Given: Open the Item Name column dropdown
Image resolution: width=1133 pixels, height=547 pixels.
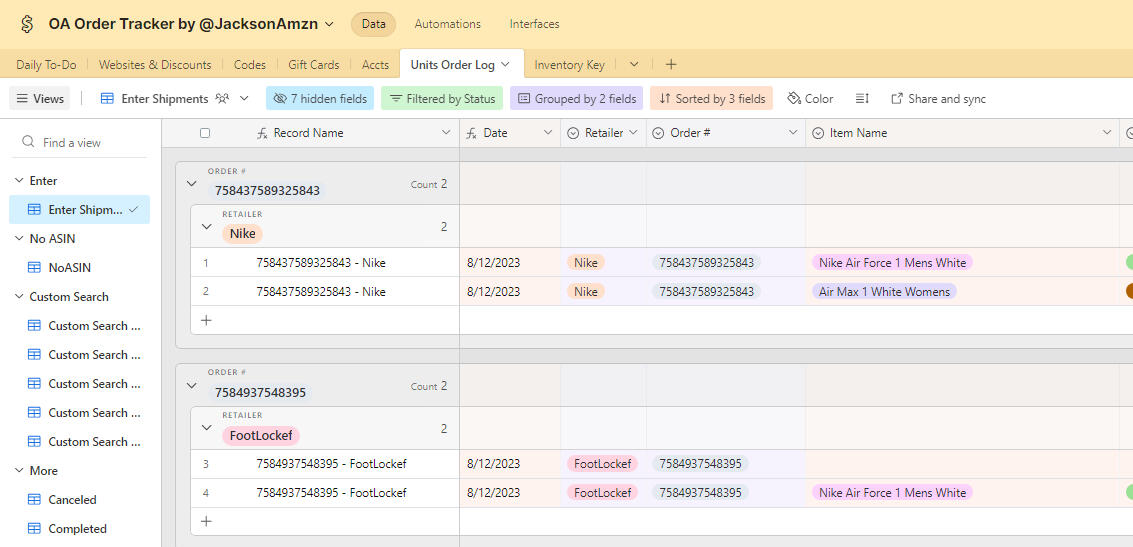Looking at the screenshot, I should click(1107, 133).
